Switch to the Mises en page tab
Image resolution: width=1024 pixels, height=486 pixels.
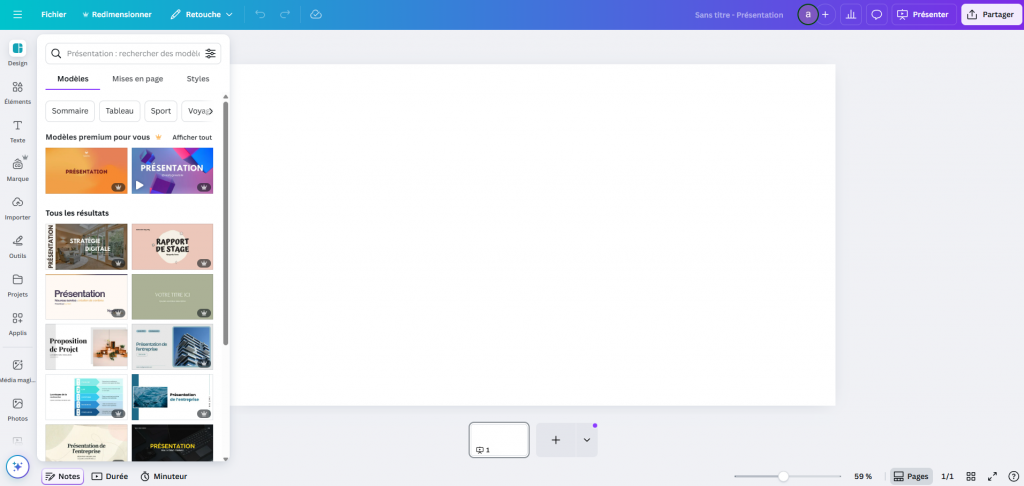pos(136,78)
